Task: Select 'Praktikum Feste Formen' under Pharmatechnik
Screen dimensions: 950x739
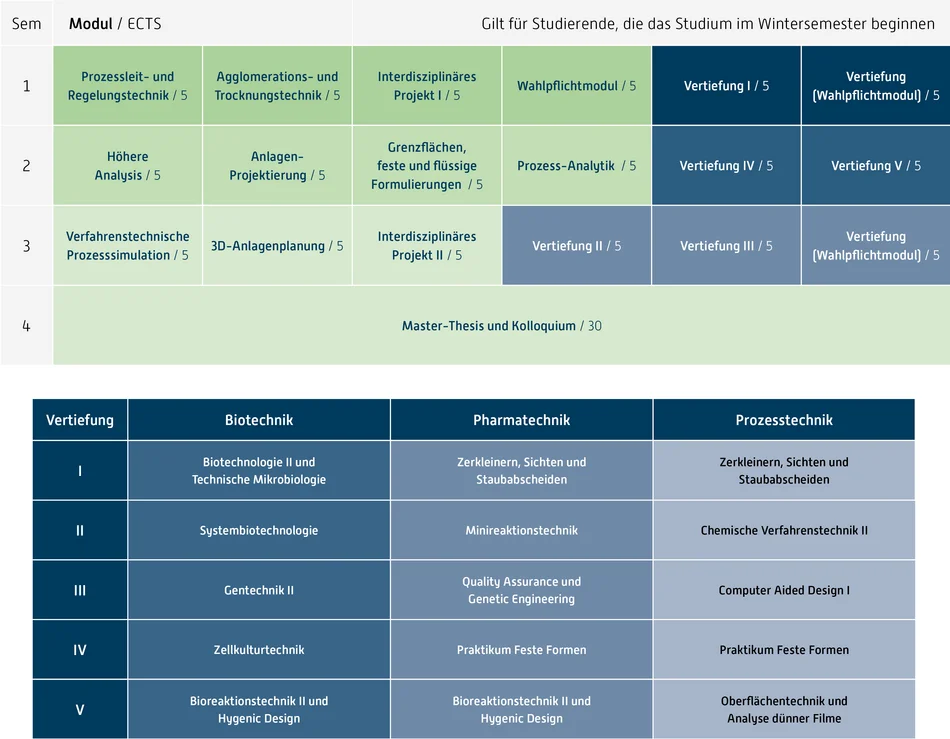Action: click(522, 649)
